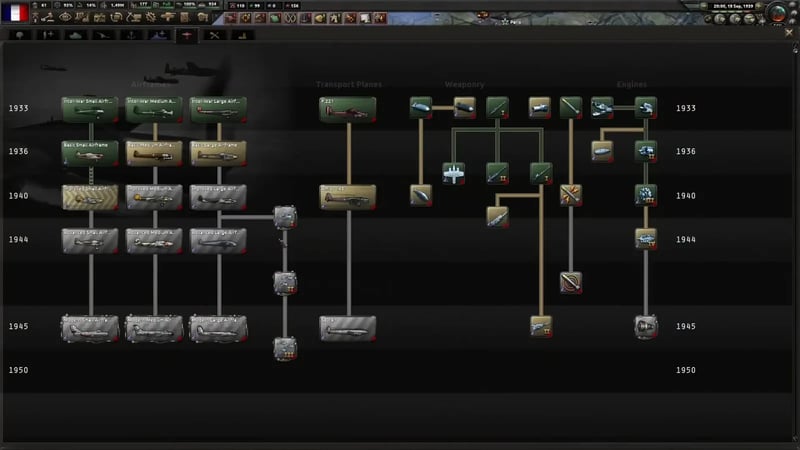Screen dimensions: 800x450
Task: Select 1940 Improved Small Airframe node
Action: click(90, 197)
